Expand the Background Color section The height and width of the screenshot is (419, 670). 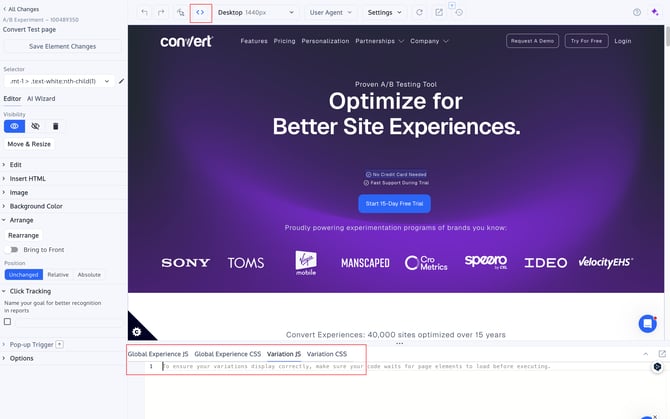point(36,206)
